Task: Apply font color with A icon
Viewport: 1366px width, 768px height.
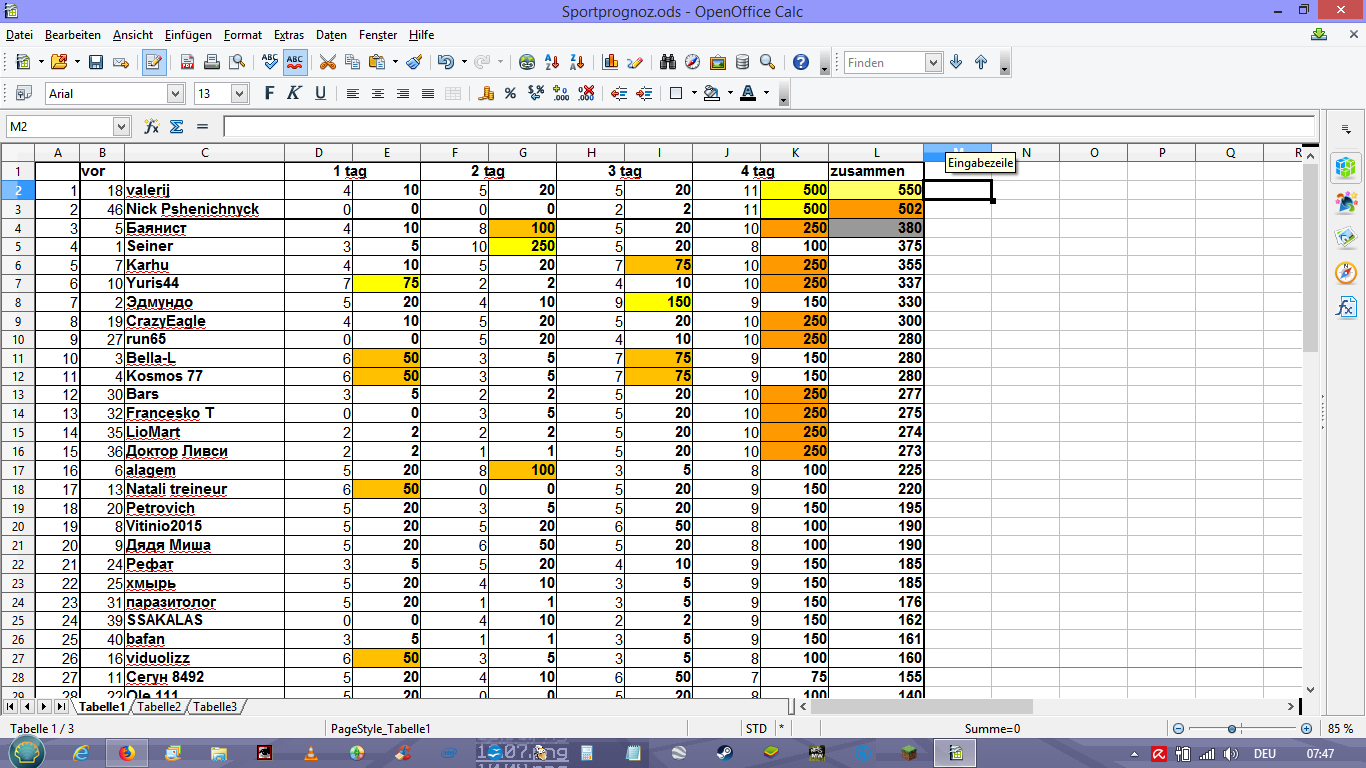Action: pos(749,93)
